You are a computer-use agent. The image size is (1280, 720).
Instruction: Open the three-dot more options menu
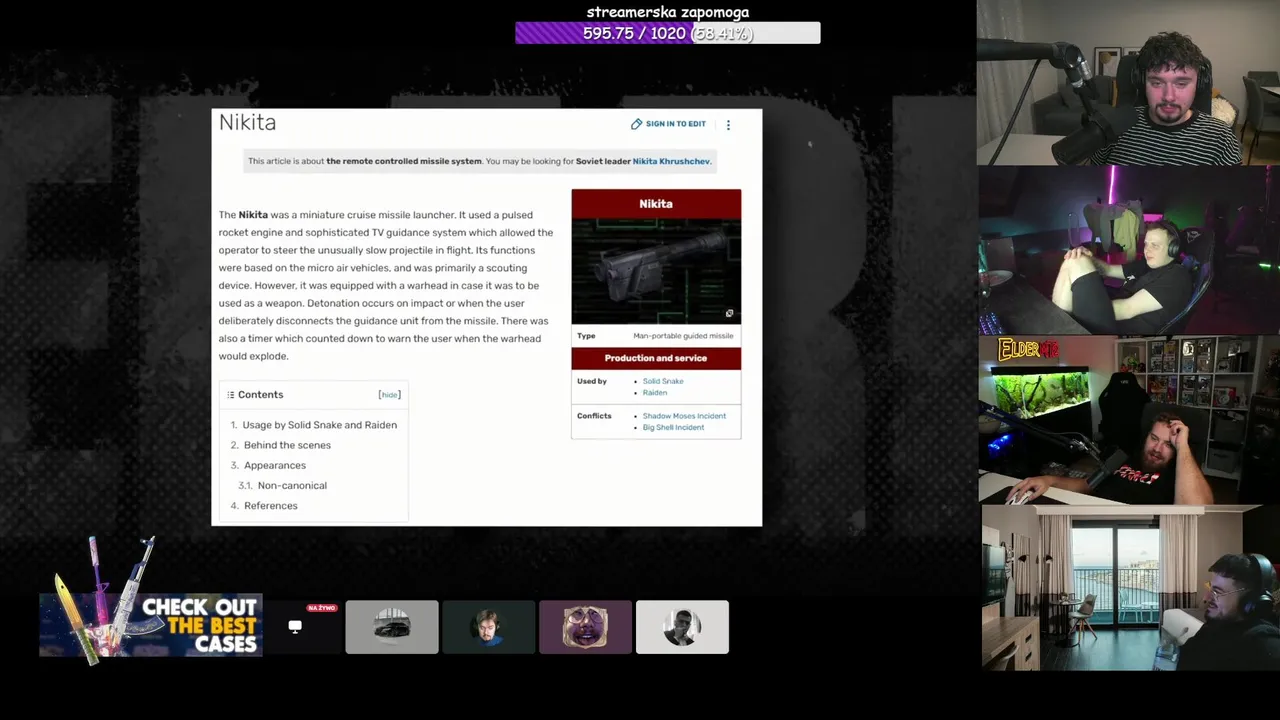pyautogui.click(x=728, y=125)
